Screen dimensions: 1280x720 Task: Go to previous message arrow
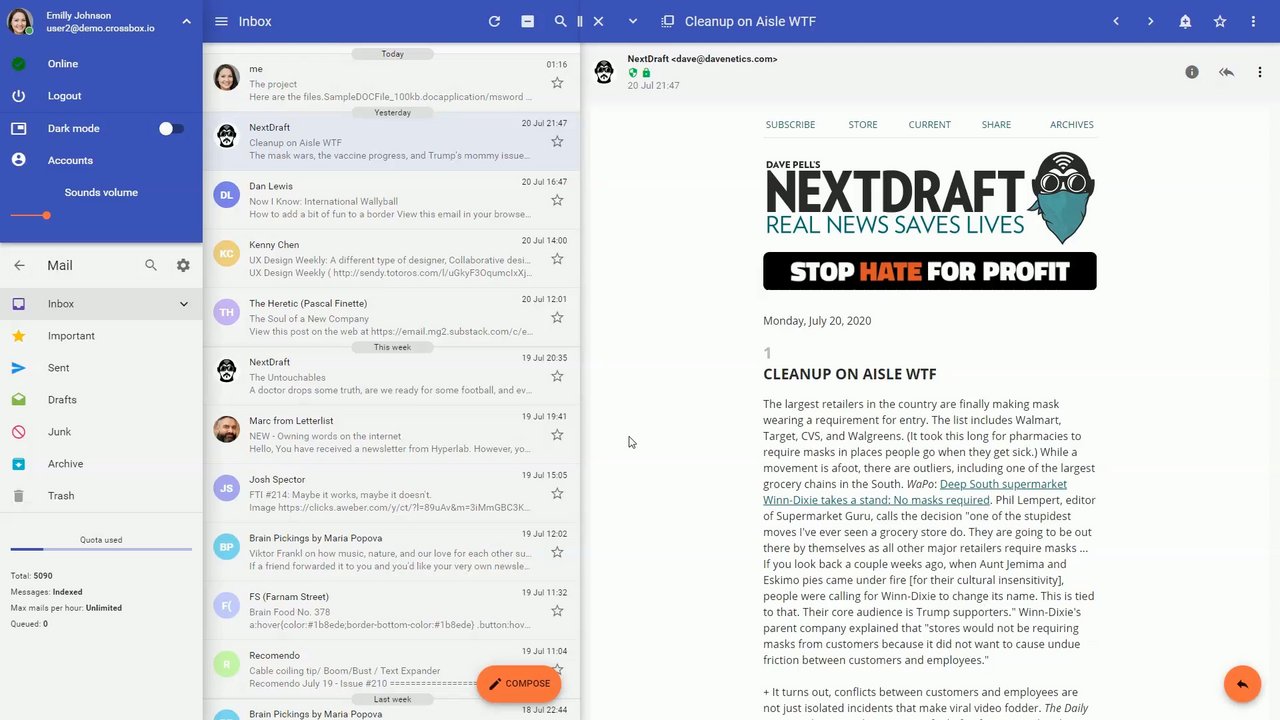[x=1116, y=21]
